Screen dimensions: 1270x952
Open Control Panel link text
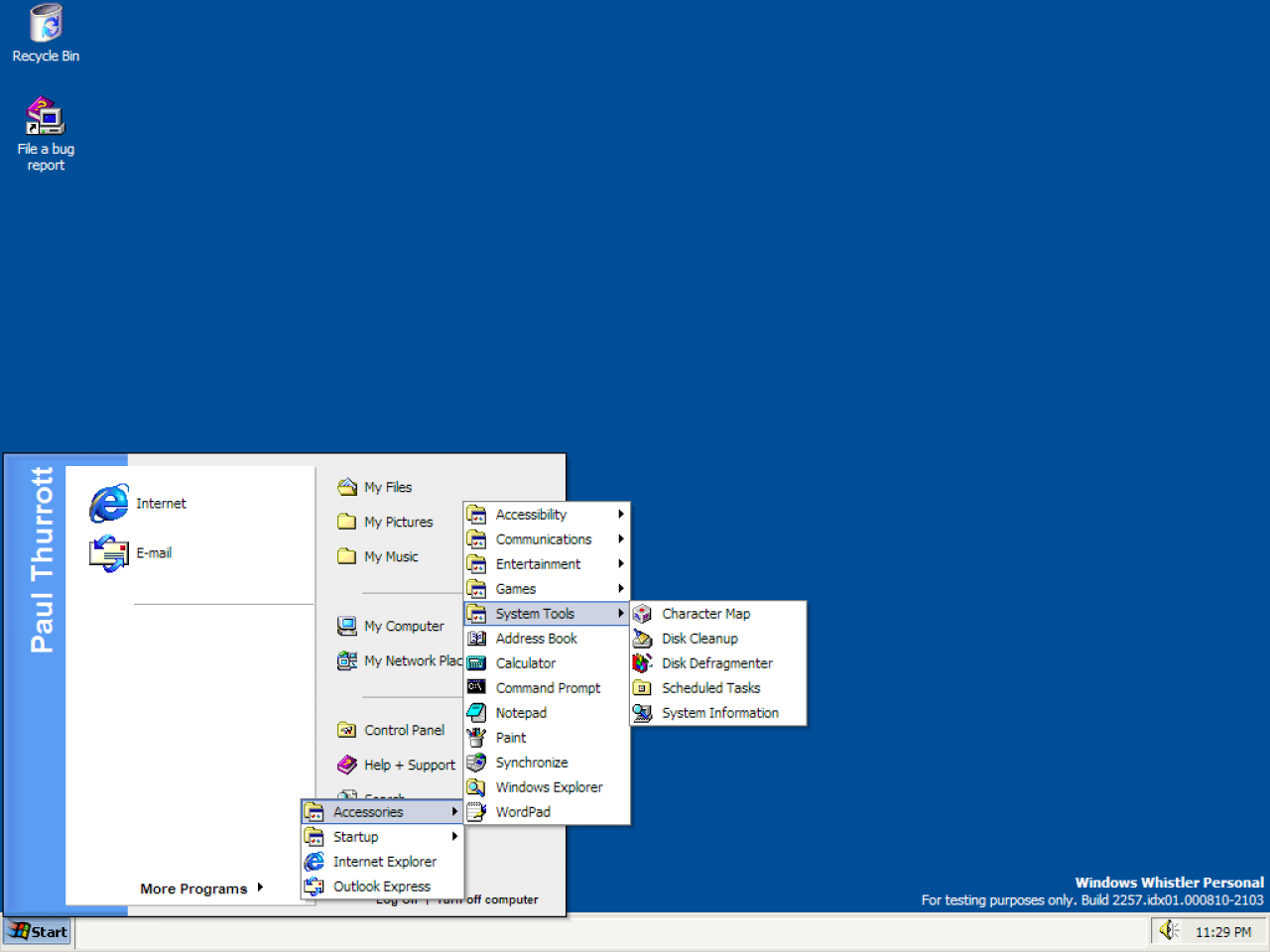coord(404,730)
